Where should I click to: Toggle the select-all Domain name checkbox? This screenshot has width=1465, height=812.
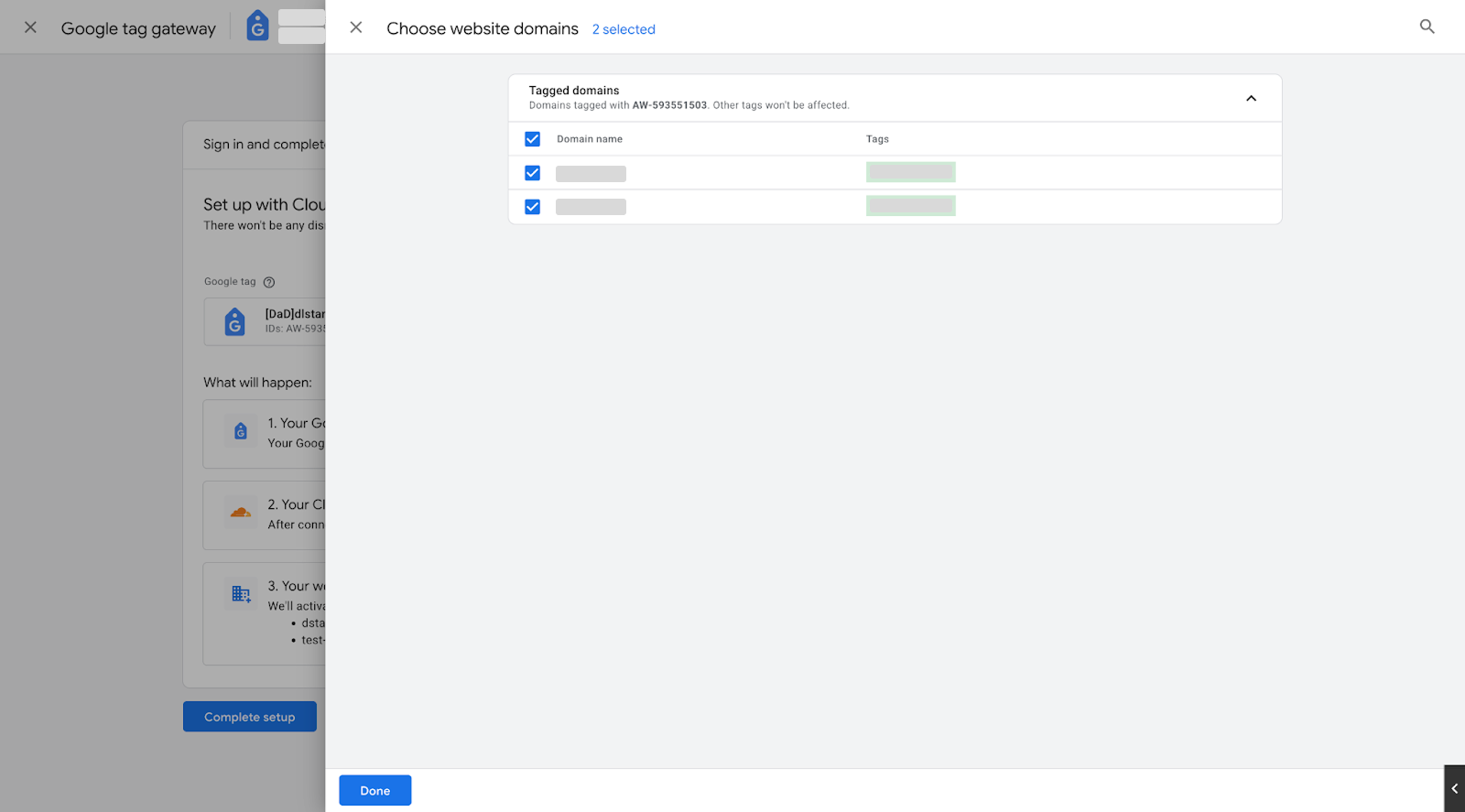tap(532, 139)
